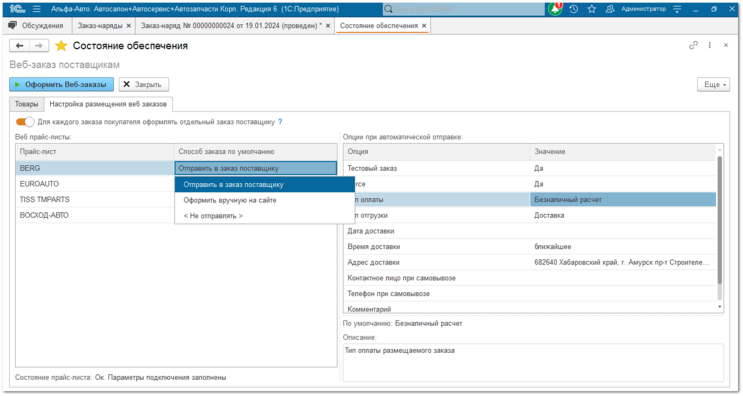Select Телефон при самовывозе row

coord(530,293)
